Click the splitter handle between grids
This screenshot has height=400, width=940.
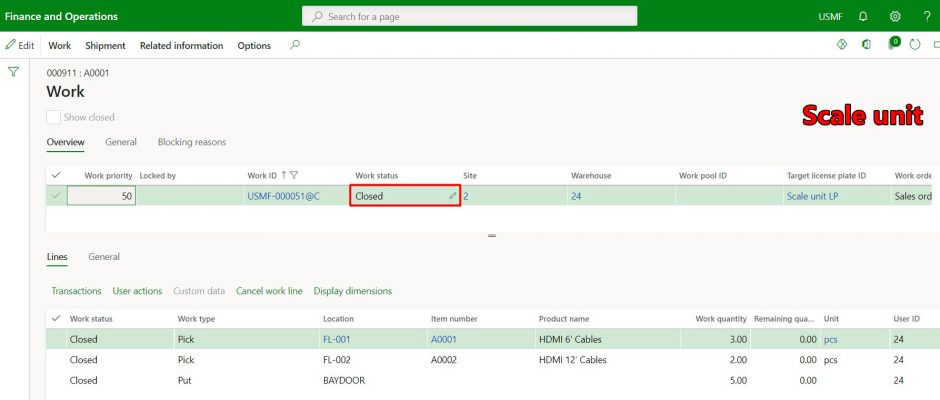492,236
